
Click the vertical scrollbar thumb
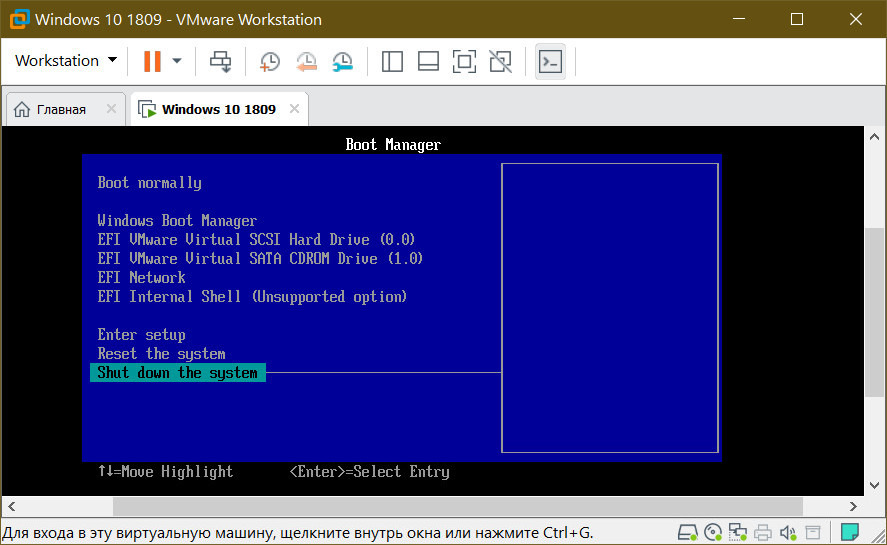[874, 312]
